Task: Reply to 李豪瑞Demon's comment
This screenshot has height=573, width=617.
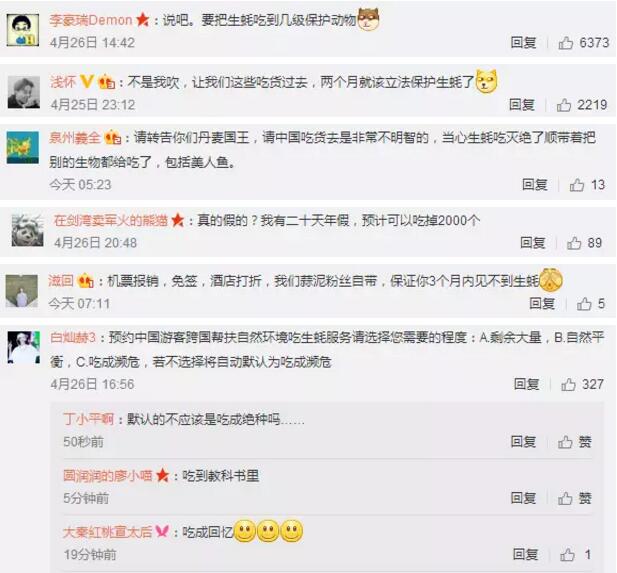Action: (523, 43)
